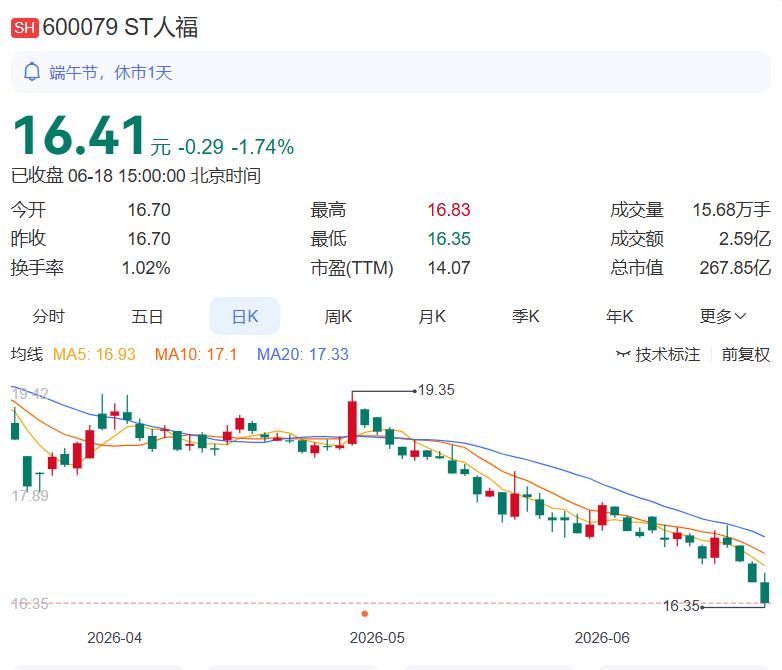Click the MA5: 16.93 indicator label
Viewport: 782px width, 670px height.
(94, 355)
